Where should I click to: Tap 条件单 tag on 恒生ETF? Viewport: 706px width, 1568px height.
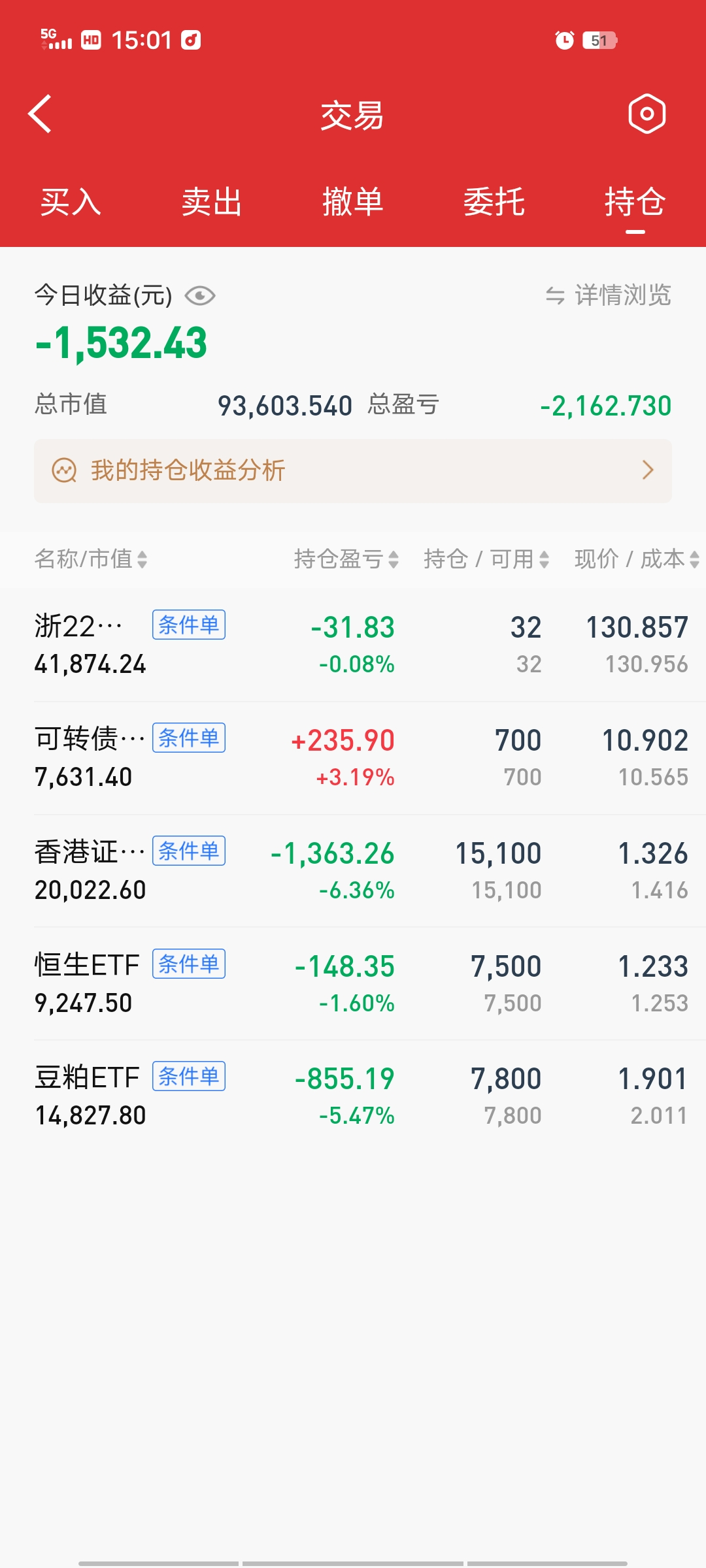[x=189, y=964]
